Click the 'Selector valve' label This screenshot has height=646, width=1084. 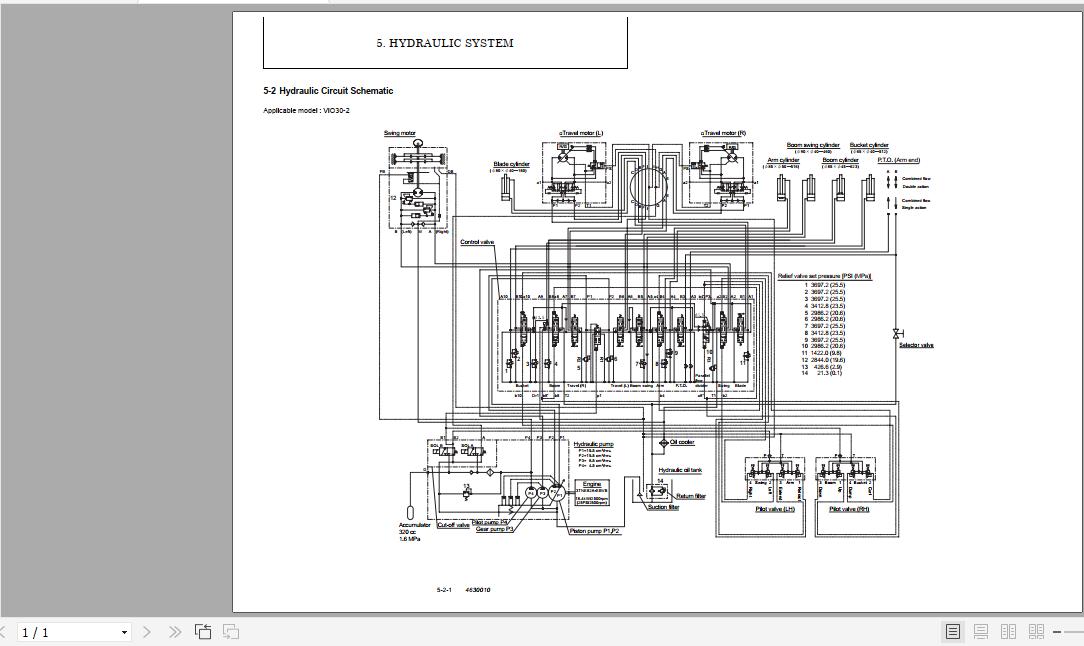click(916, 345)
